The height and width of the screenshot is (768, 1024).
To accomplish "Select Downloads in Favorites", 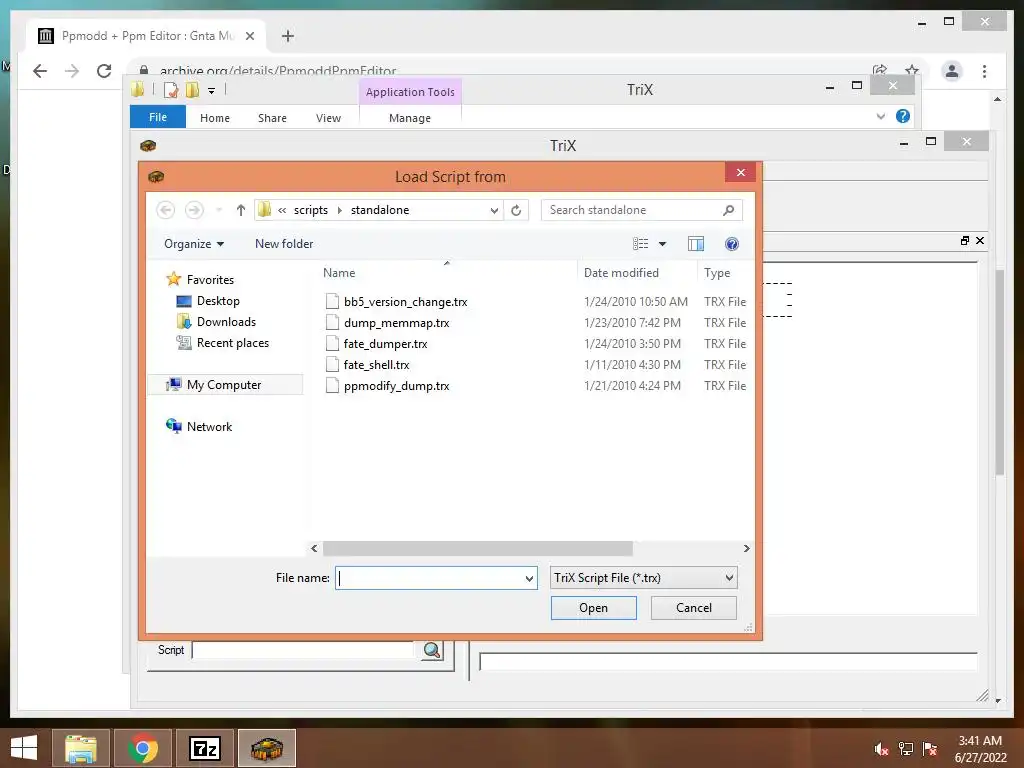I will click(x=226, y=322).
